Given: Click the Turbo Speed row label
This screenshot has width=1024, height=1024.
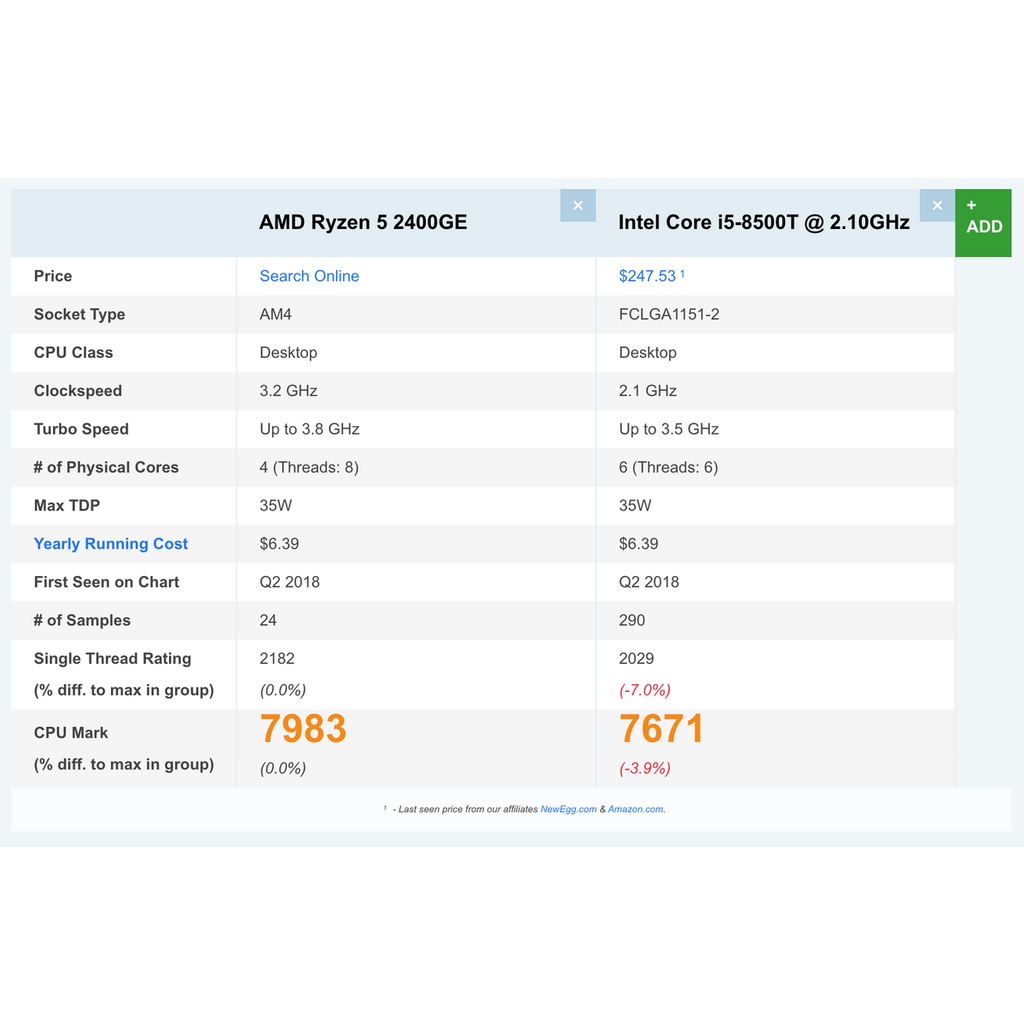Looking at the screenshot, I should (81, 429).
